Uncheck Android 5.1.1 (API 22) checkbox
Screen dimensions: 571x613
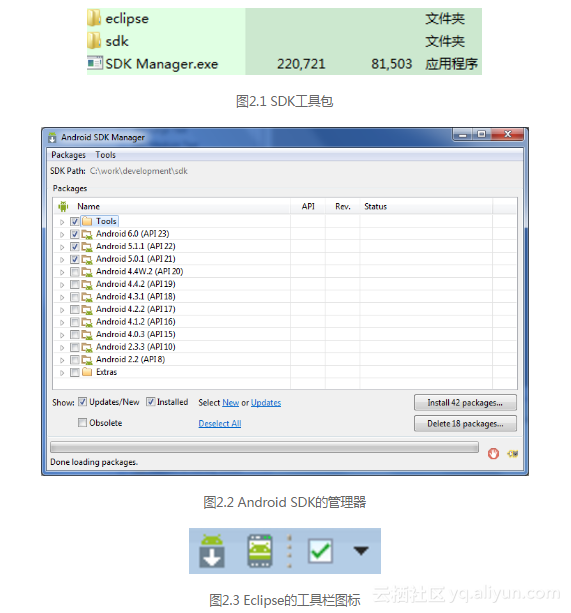[75, 247]
